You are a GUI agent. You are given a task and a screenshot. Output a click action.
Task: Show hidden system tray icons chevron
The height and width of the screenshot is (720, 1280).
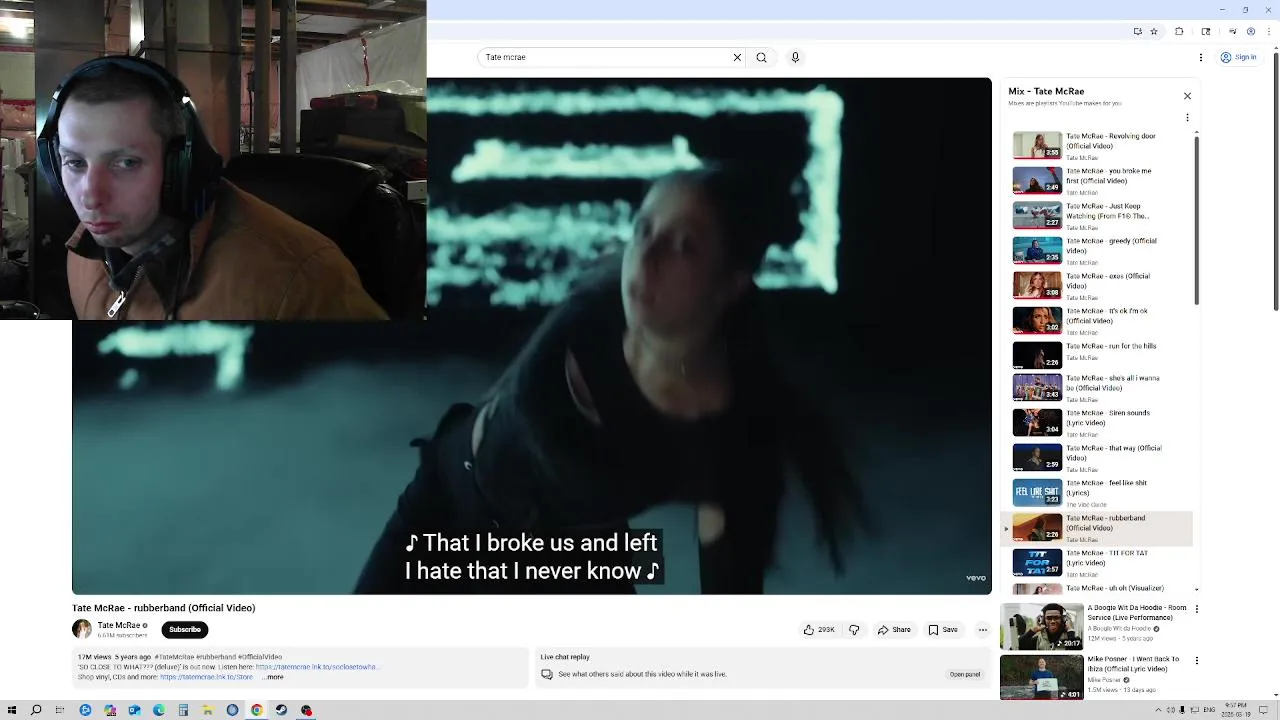[1158, 710]
